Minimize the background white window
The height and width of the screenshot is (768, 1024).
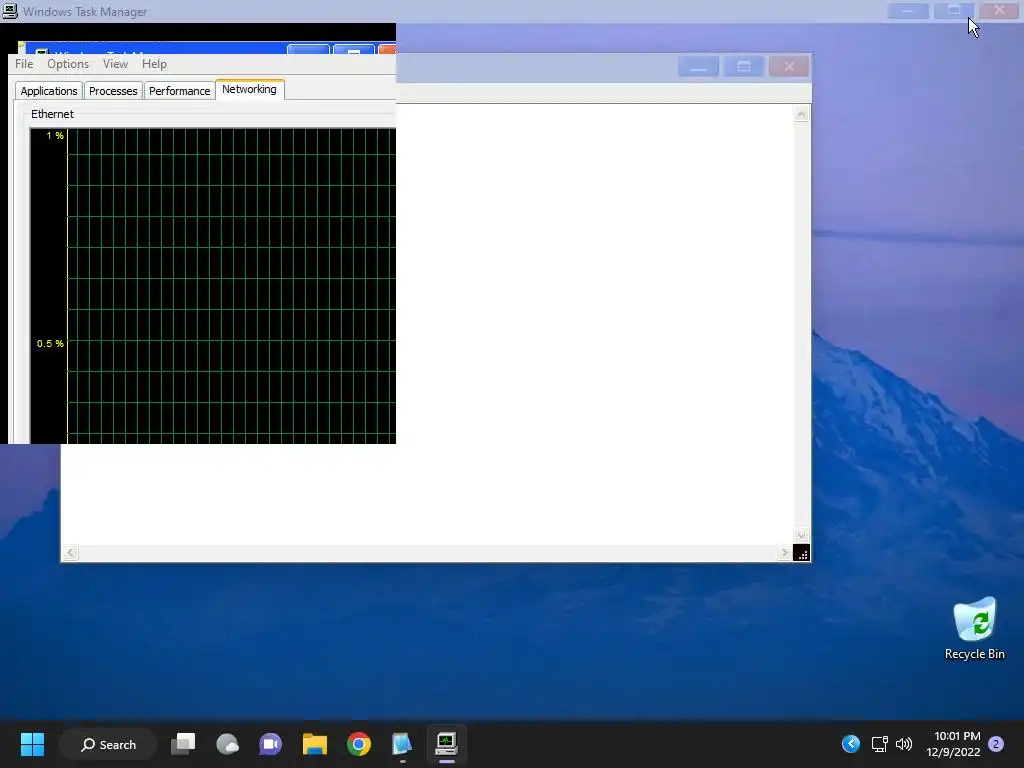[x=698, y=67]
